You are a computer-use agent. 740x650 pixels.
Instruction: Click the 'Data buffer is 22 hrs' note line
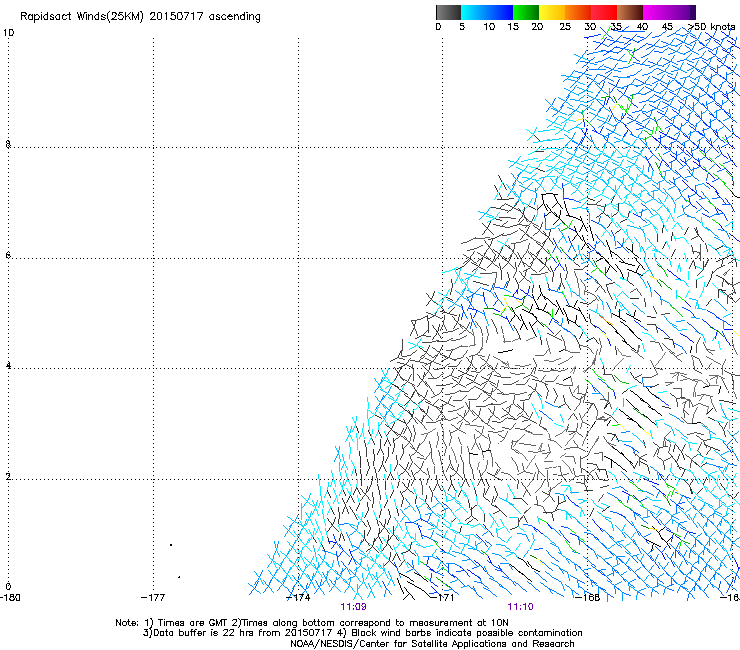[x=362, y=633]
